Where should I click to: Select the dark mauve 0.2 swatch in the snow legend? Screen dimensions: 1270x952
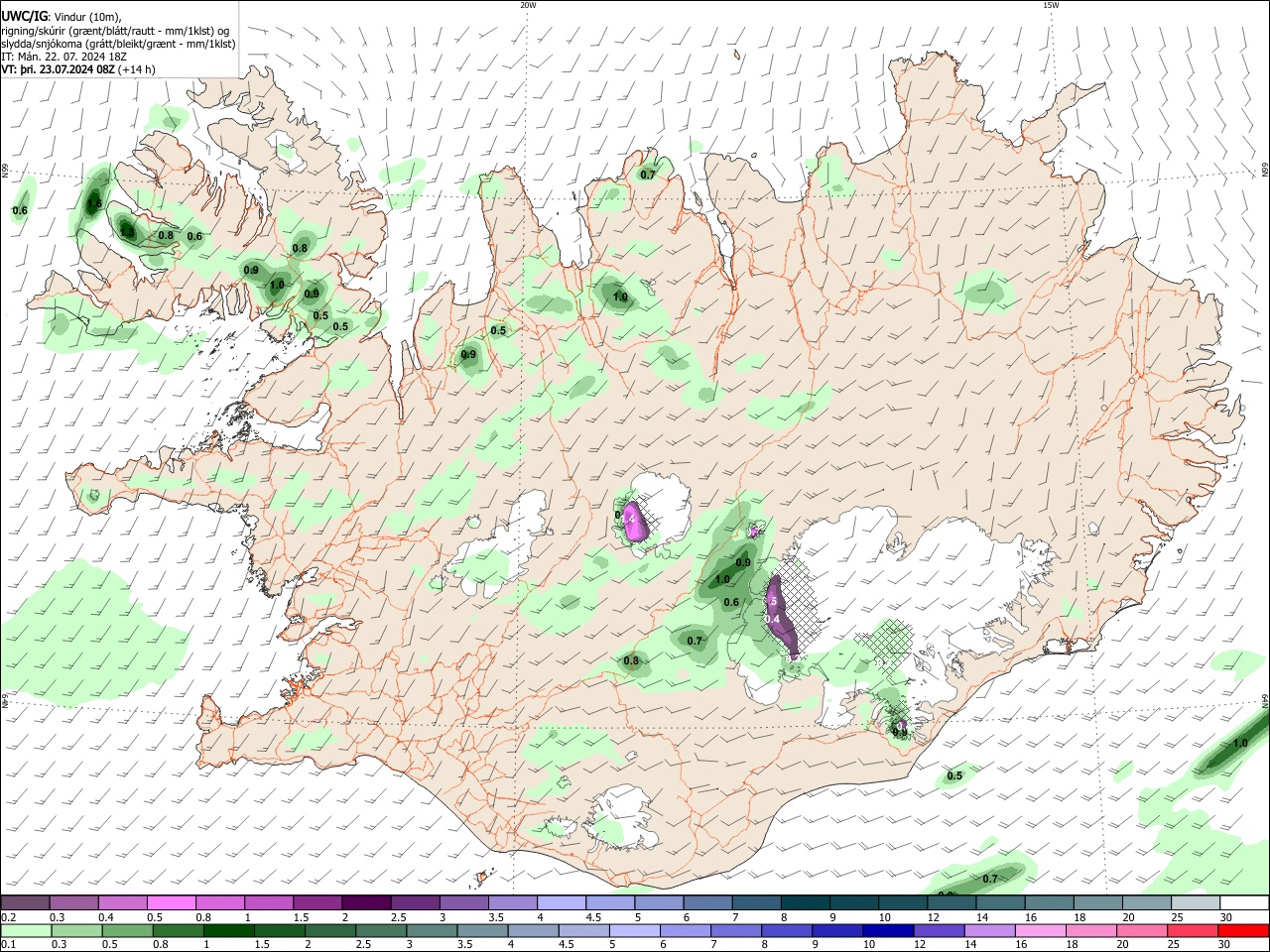point(25,902)
